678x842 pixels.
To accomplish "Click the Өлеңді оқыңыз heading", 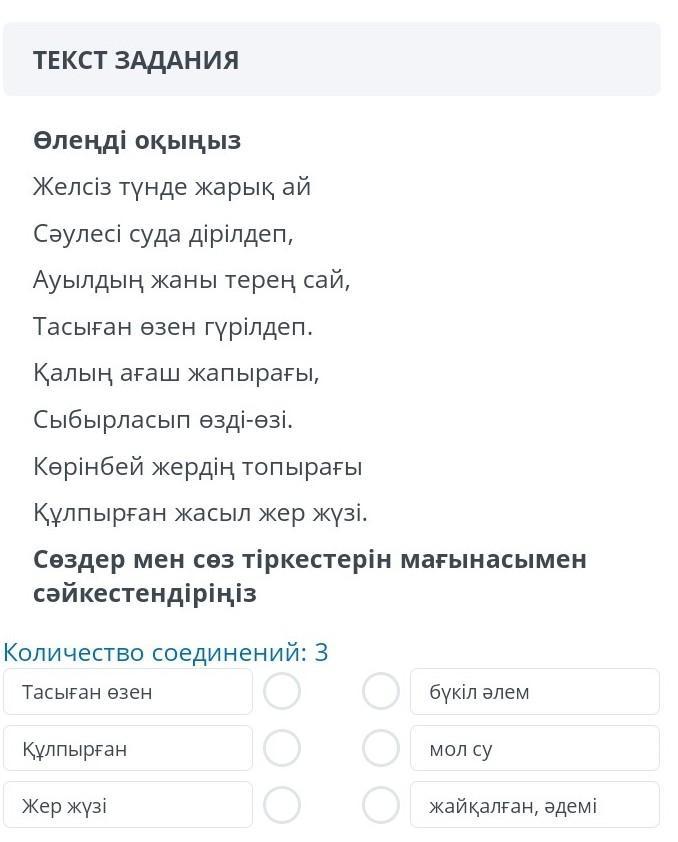I will tap(137, 141).
